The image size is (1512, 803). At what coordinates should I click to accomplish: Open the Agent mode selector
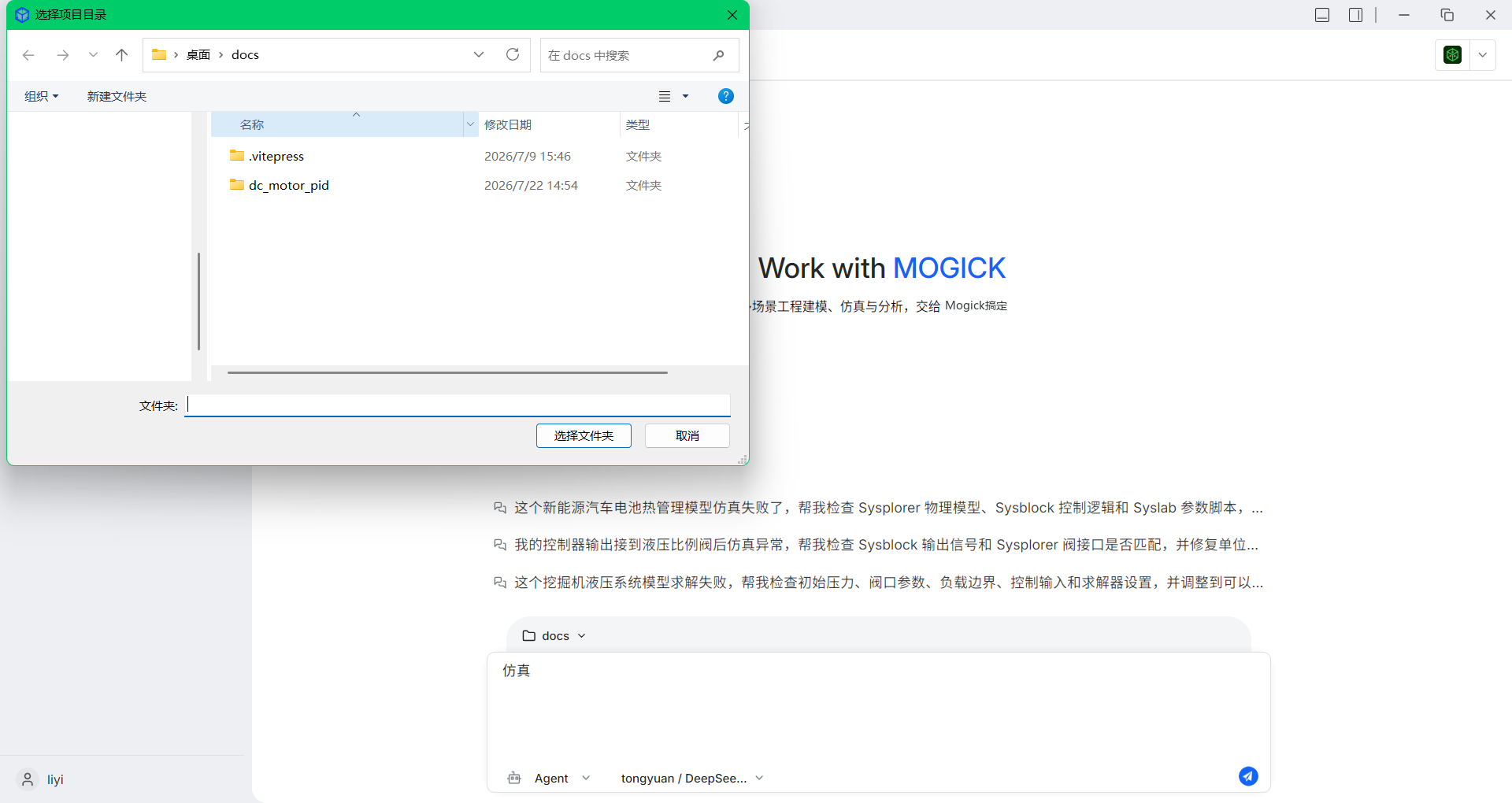(x=549, y=778)
